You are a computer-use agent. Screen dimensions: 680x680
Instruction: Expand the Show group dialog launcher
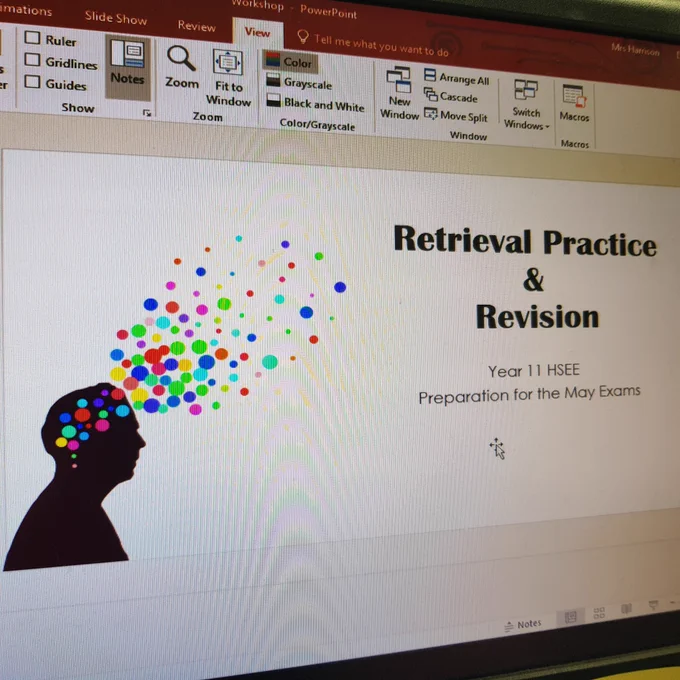click(x=147, y=113)
